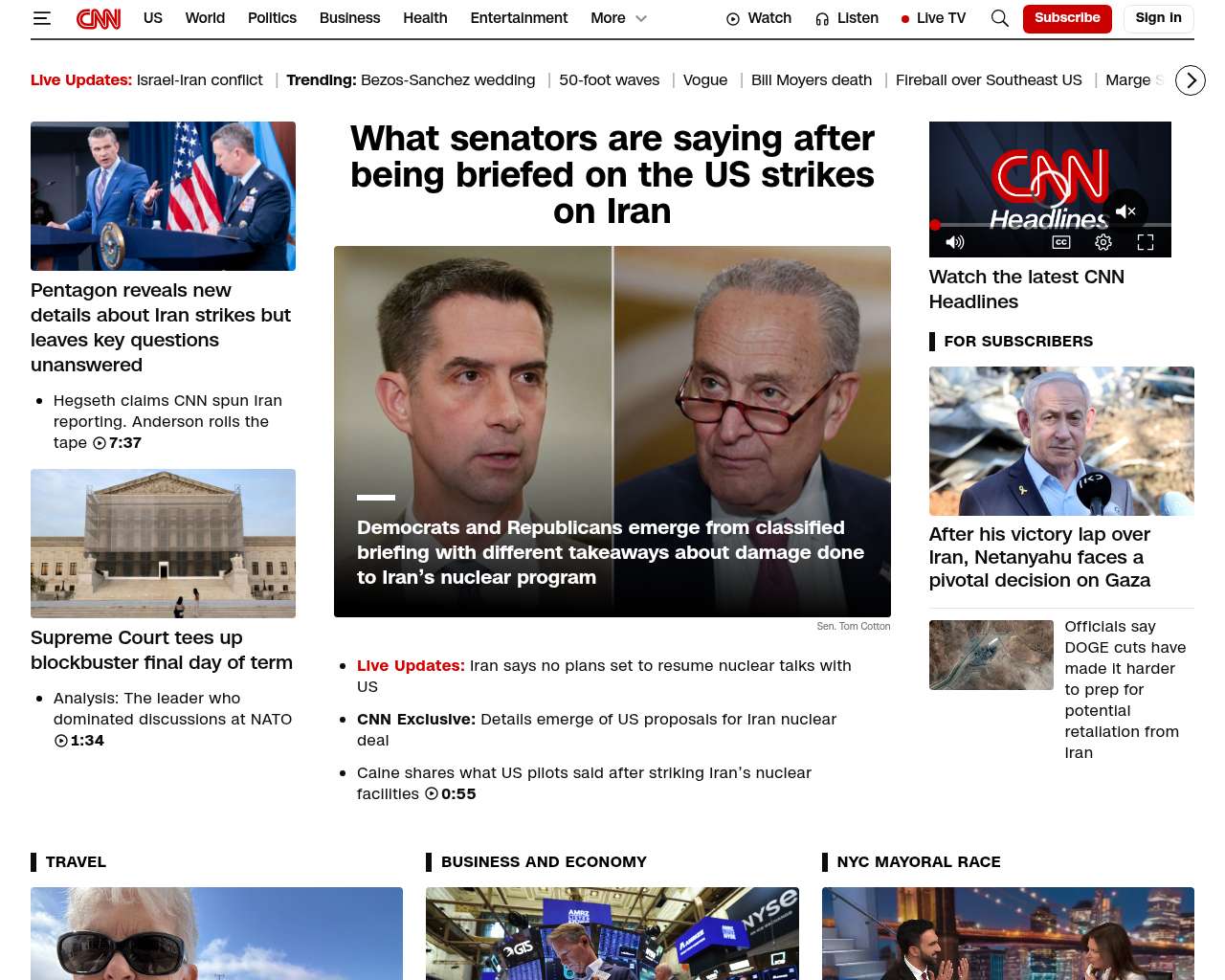Open Bezos-Sanchez wedding trending link
Image resolution: width=1225 pixels, height=980 pixels.
448,80
